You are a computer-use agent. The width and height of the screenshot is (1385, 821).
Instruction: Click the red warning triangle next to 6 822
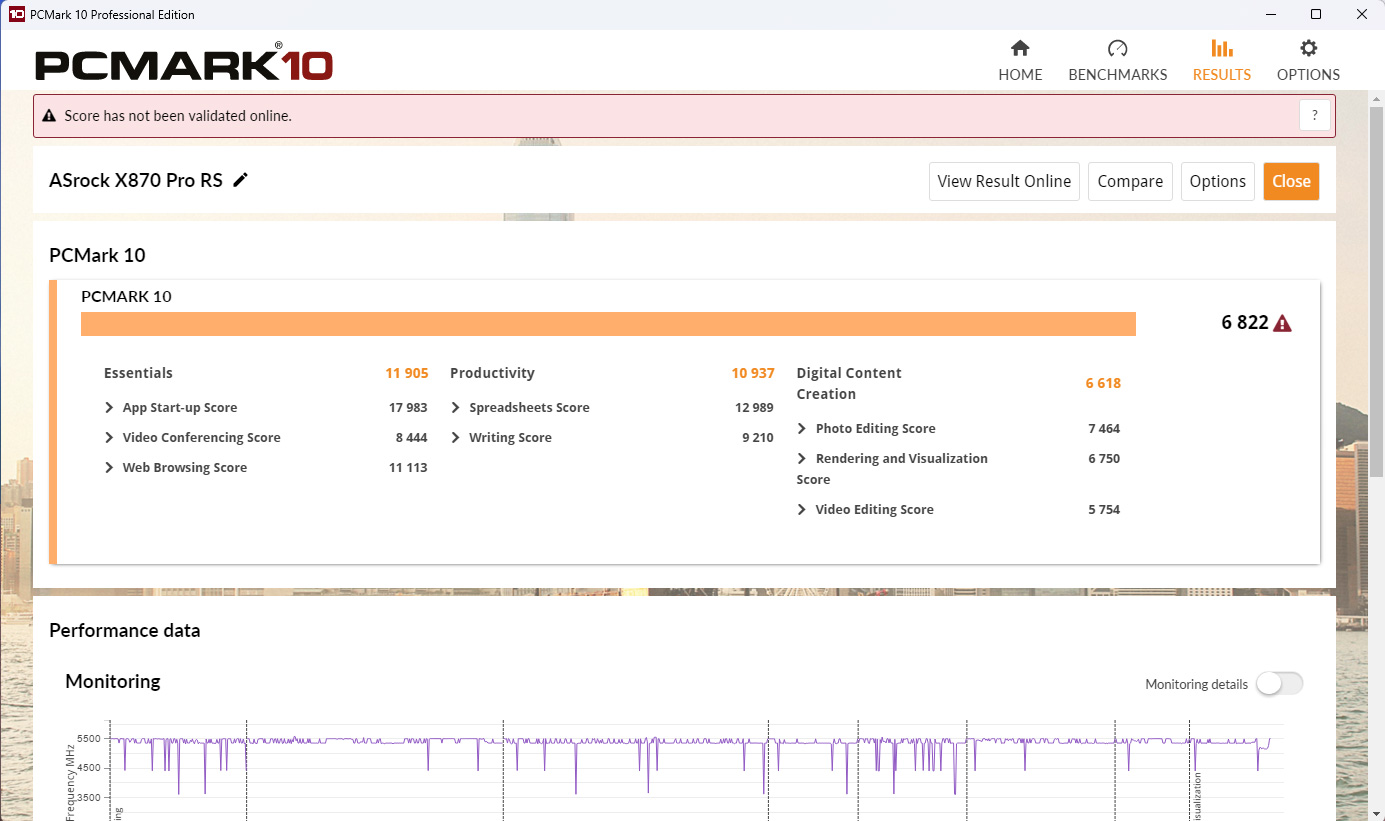1282,323
